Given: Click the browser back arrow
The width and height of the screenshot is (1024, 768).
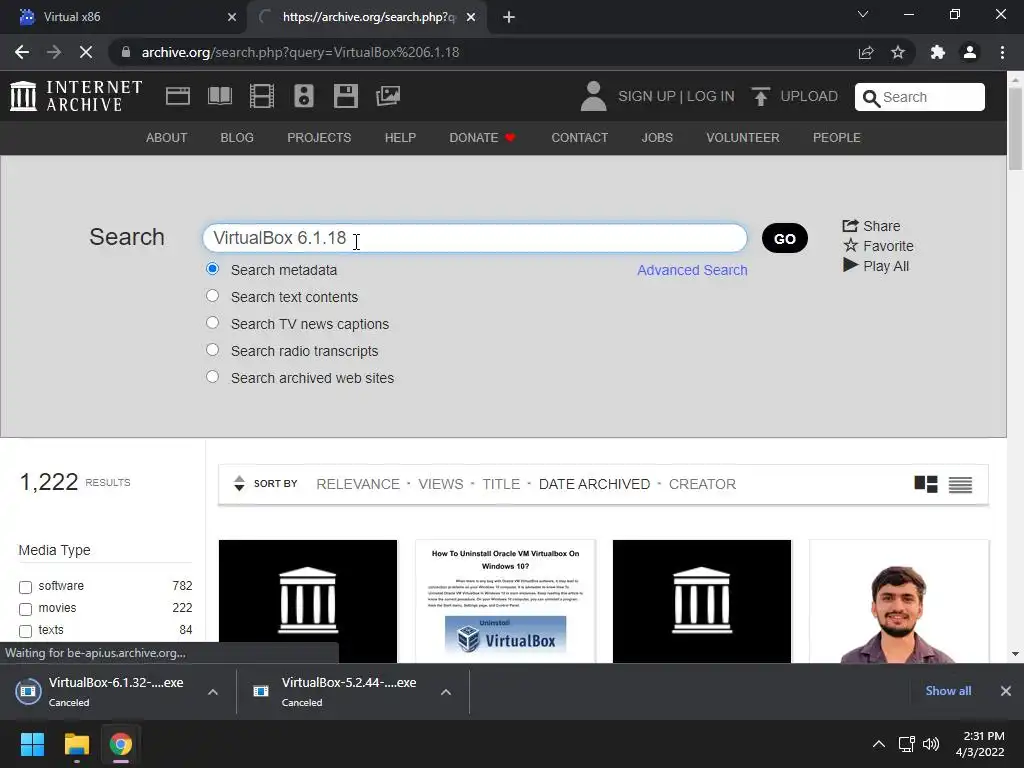Looking at the screenshot, I should click(22, 52).
